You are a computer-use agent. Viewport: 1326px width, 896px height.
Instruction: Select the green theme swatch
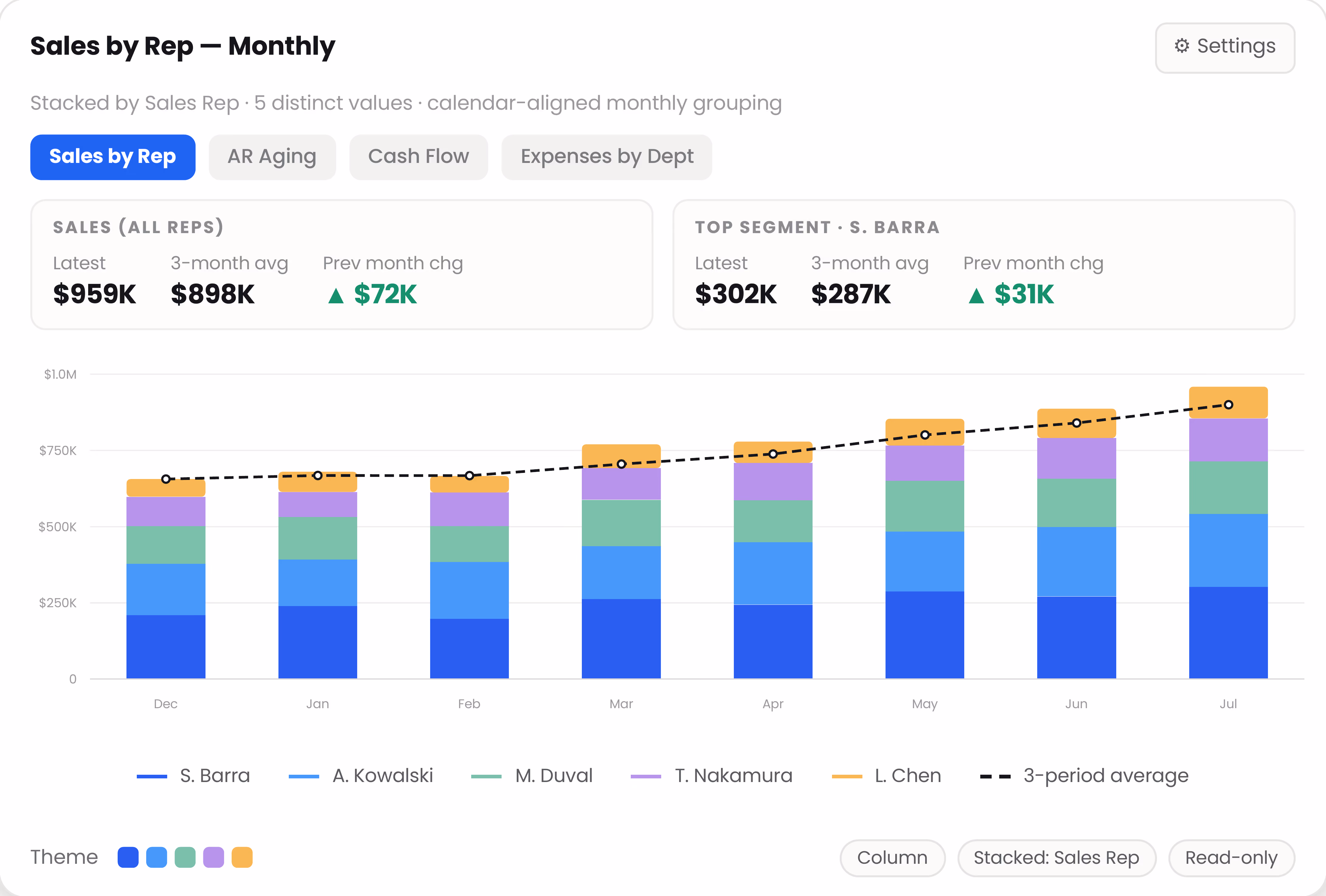[x=185, y=857]
